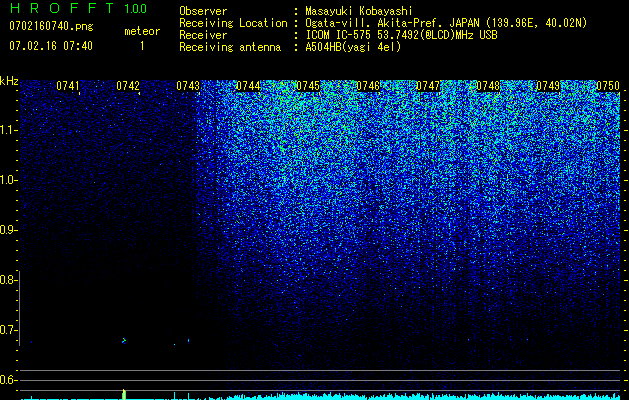Screen dimensions: 629x400
Task: Click the meteor echo below 0742
Action: coord(124,341)
